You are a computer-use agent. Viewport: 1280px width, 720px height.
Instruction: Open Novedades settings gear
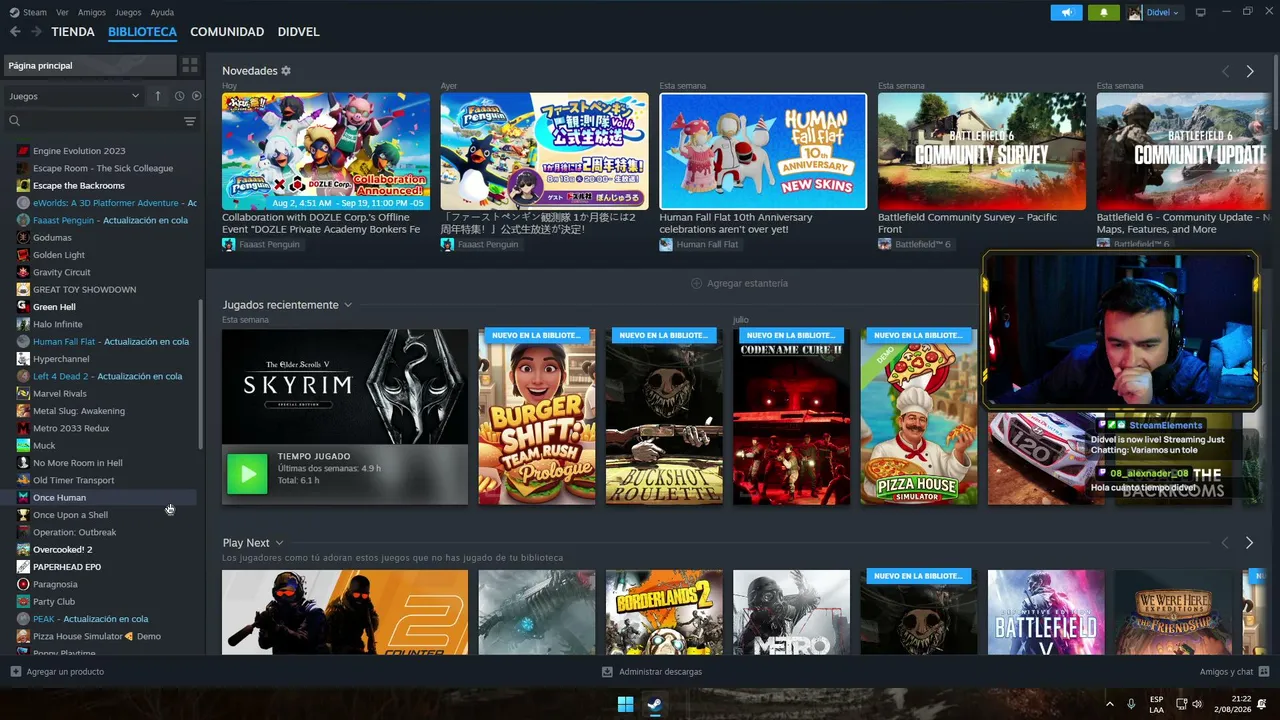coord(286,71)
